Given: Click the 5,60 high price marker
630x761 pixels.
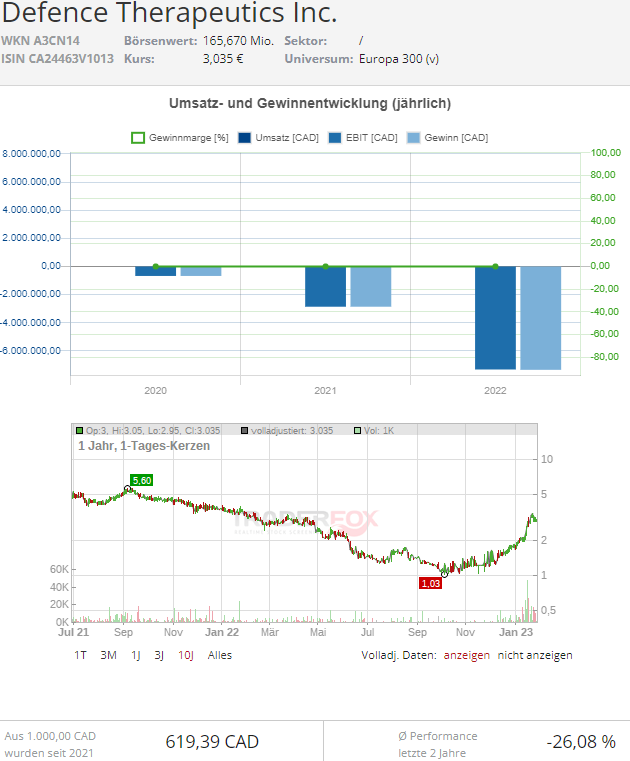Looking at the screenshot, I should (x=142, y=480).
